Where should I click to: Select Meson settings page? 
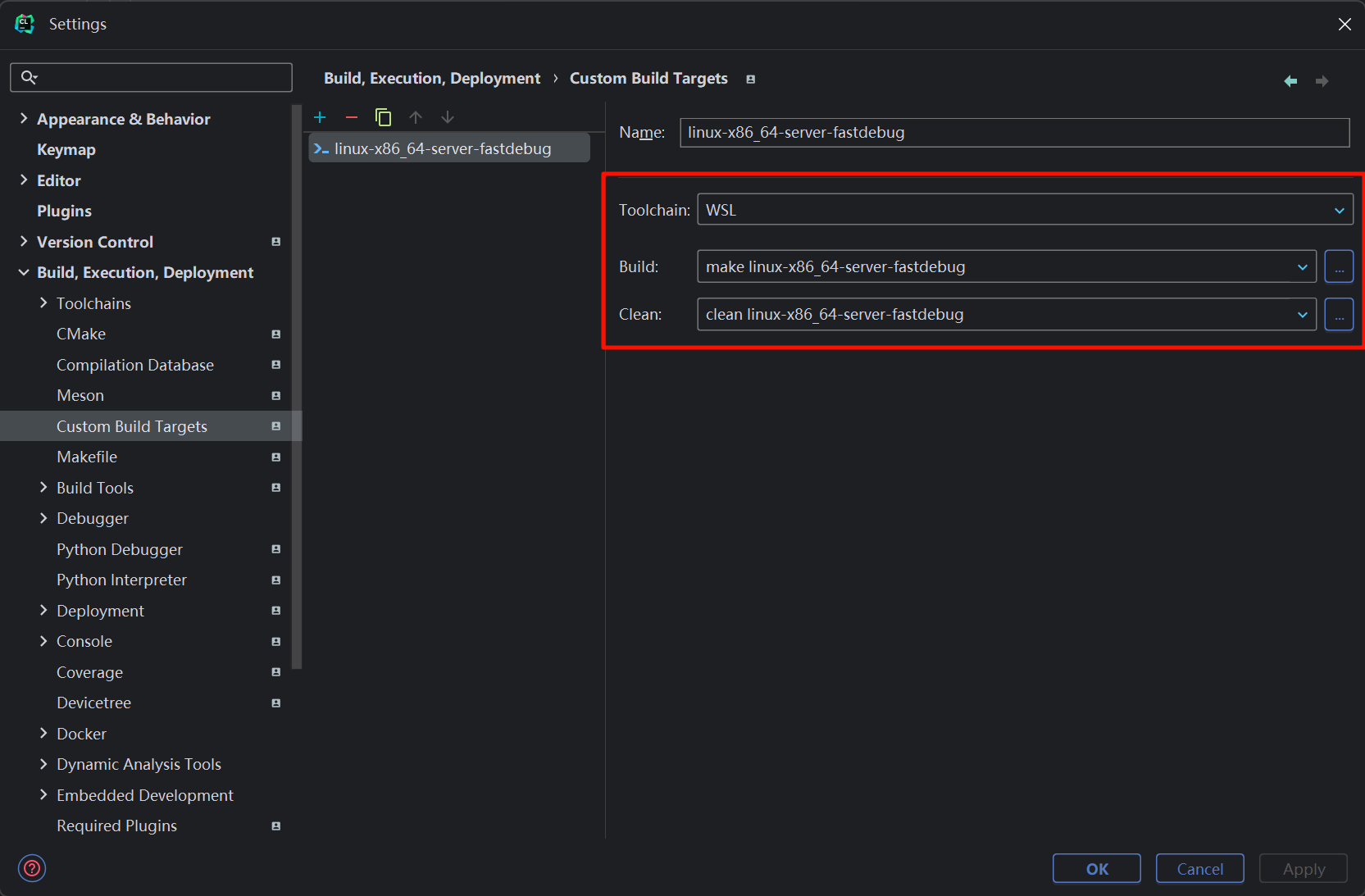80,396
